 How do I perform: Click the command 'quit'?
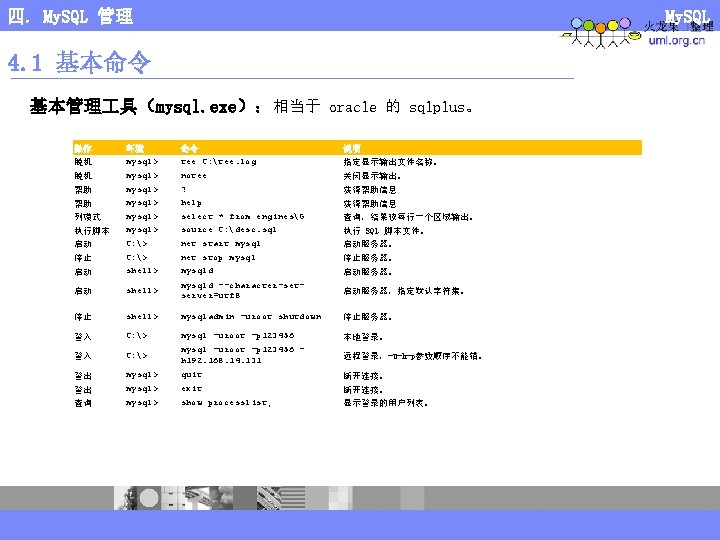(x=191, y=375)
